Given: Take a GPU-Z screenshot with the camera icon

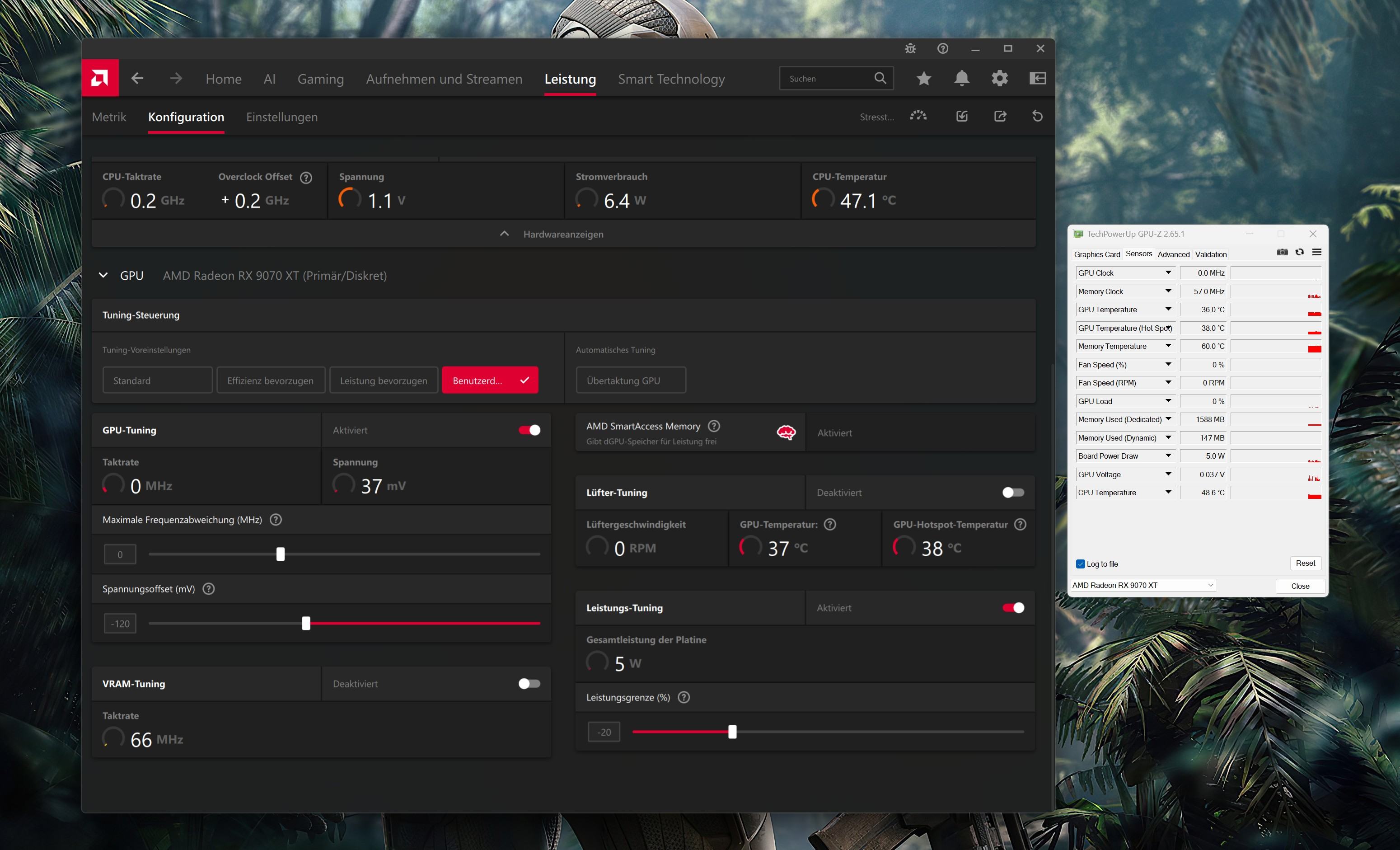Looking at the screenshot, I should pyautogui.click(x=1282, y=252).
